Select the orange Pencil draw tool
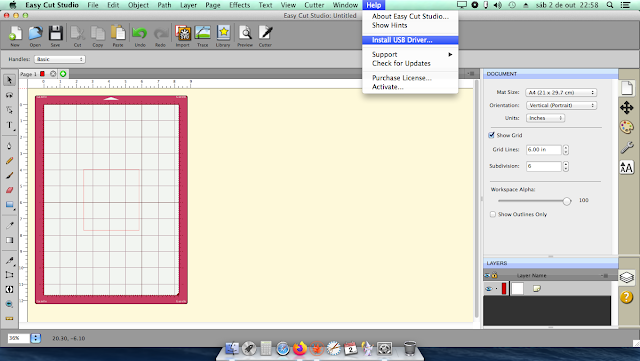 pos(9,161)
